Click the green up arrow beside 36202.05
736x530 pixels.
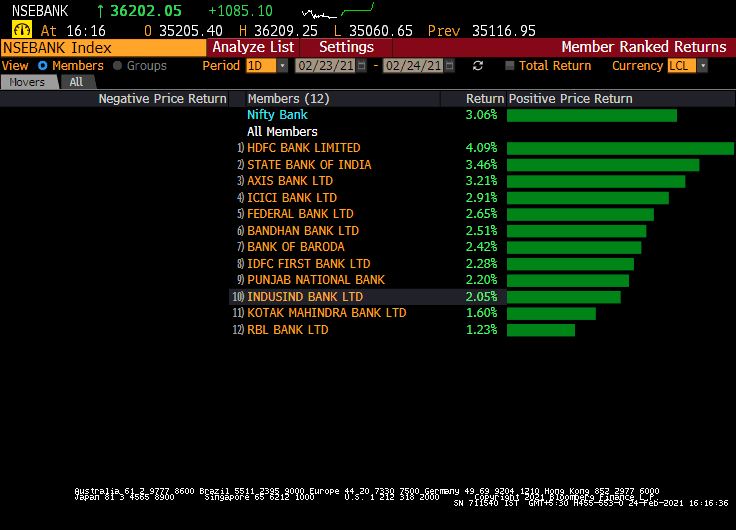tap(100, 11)
